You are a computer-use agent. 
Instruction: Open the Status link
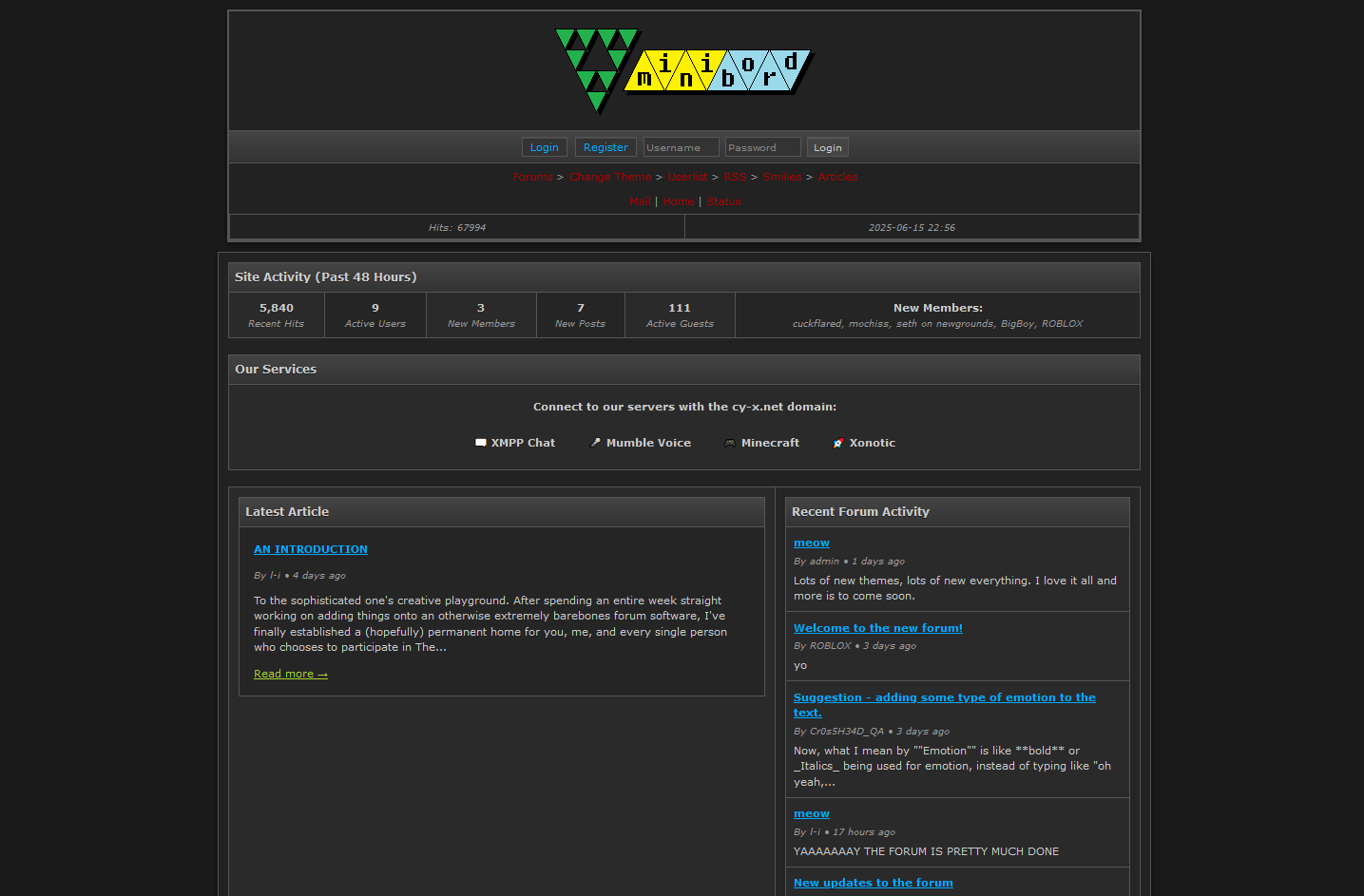tap(723, 201)
